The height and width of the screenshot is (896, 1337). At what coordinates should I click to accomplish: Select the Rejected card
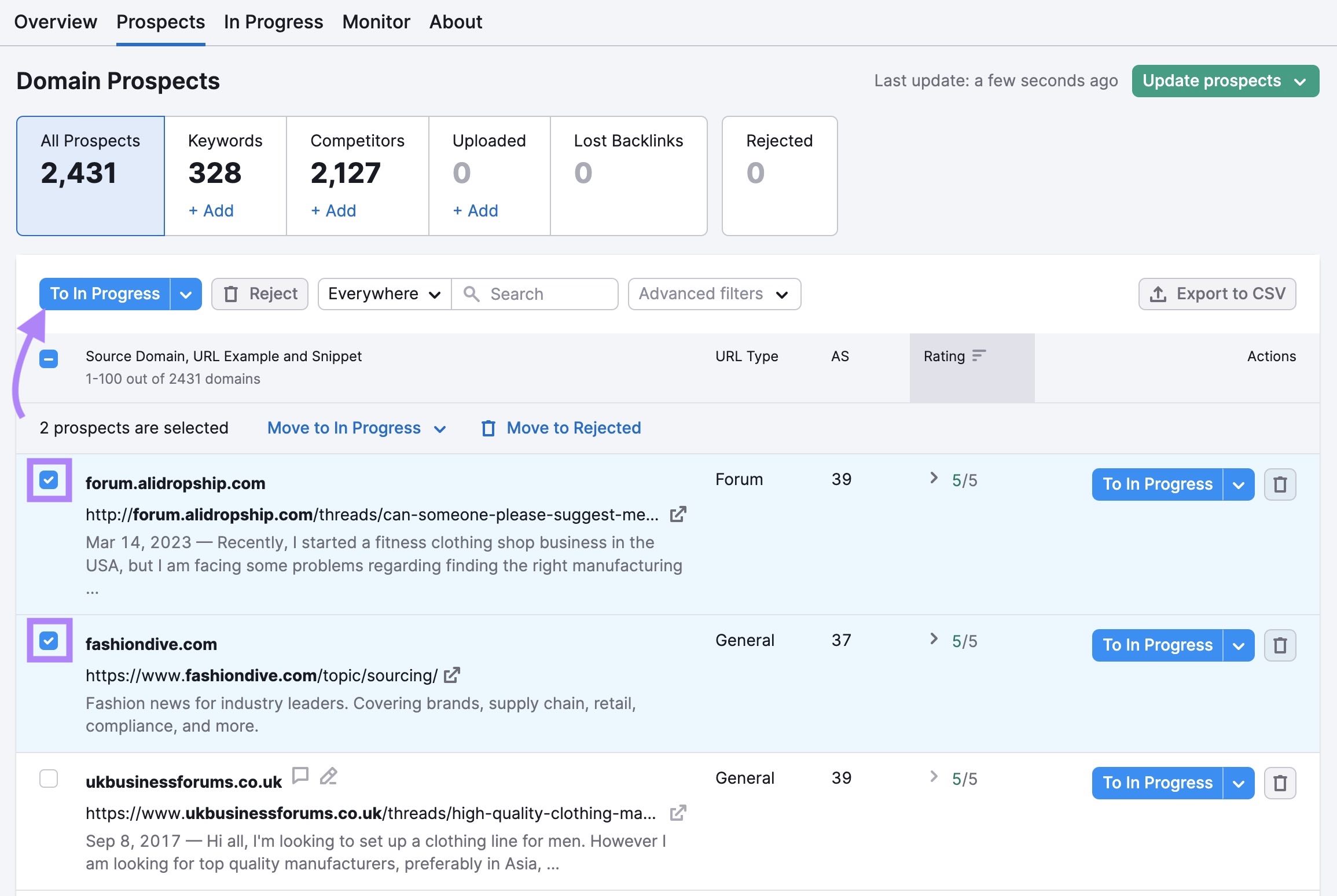[780, 176]
